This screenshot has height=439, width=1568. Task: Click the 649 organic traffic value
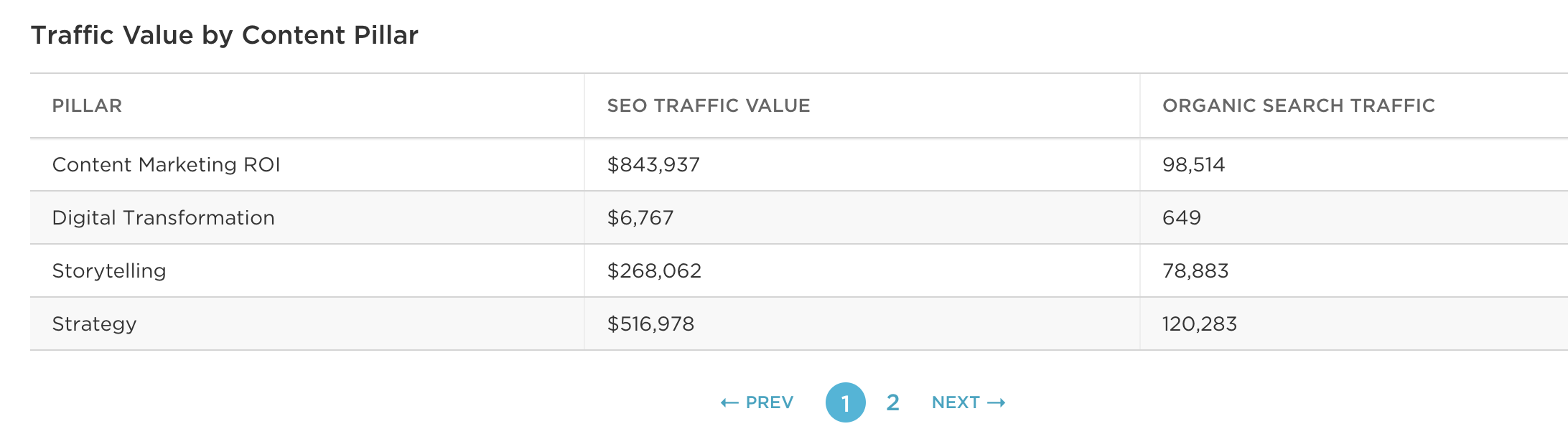pos(1181,217)
